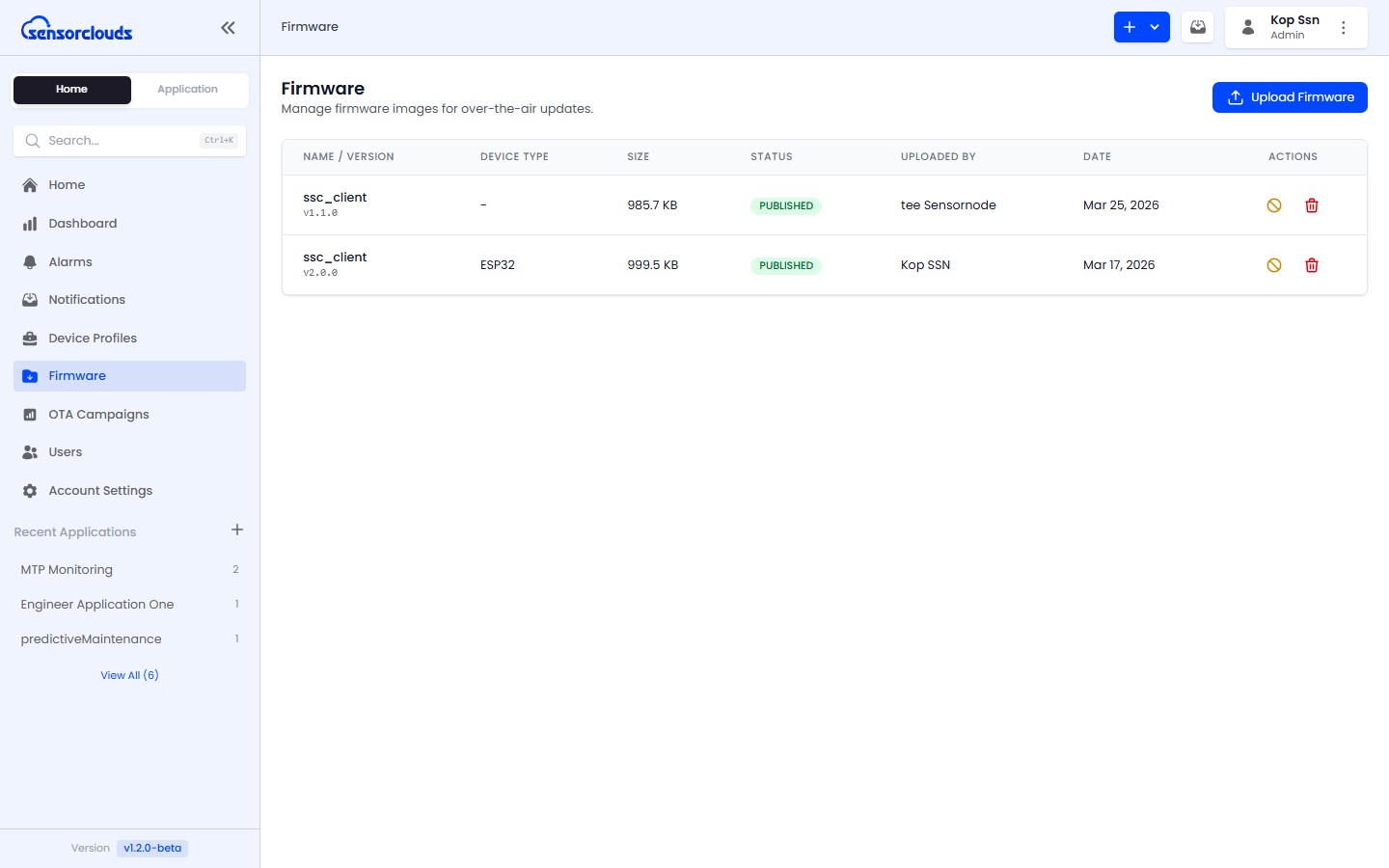Open Kop Ssn account menu
1389x868 pixels.
pyautogui.click(x=1283, y=27)
